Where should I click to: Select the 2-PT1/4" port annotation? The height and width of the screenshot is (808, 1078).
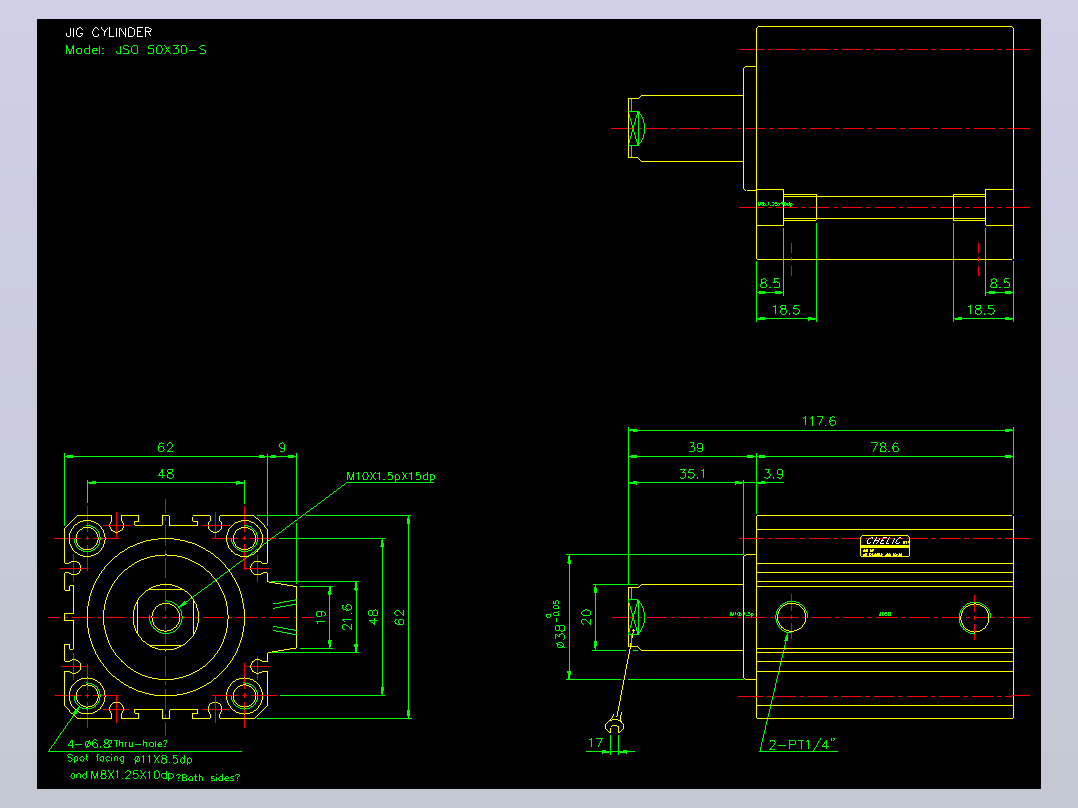coord(802,744)
